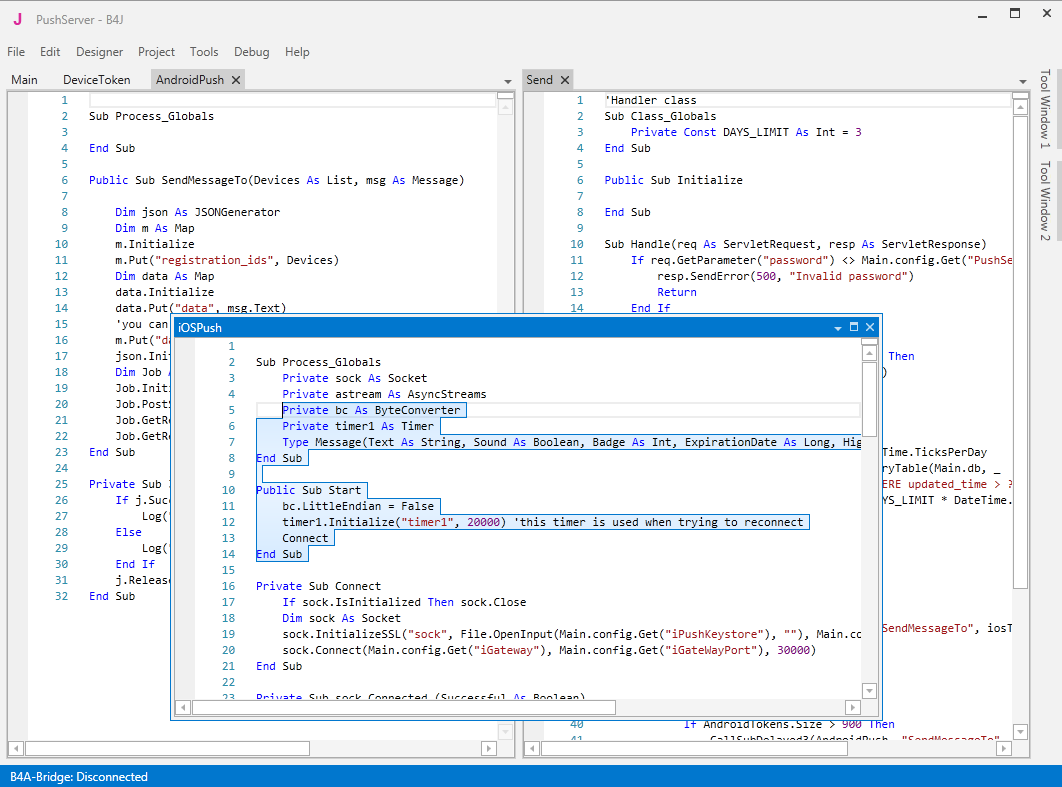The width and height of the screenshot is (1062, 787).
Task: Click scroll-down arrow in iOSPush editor
Action: pos(869,691)
